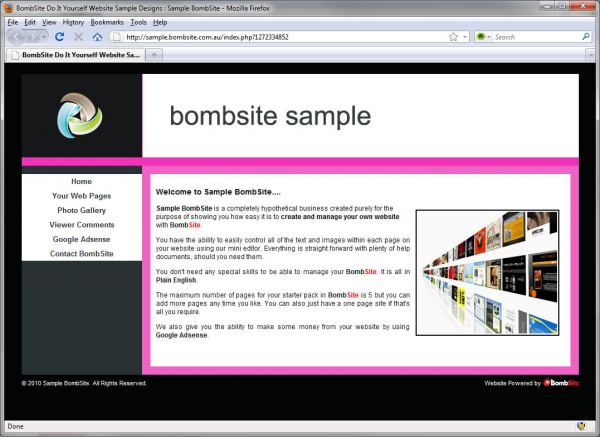The width and height of the screenshot is (600, 437).
Task: Click the BombSite powered-by logo in footer
Action: [561, 383]
